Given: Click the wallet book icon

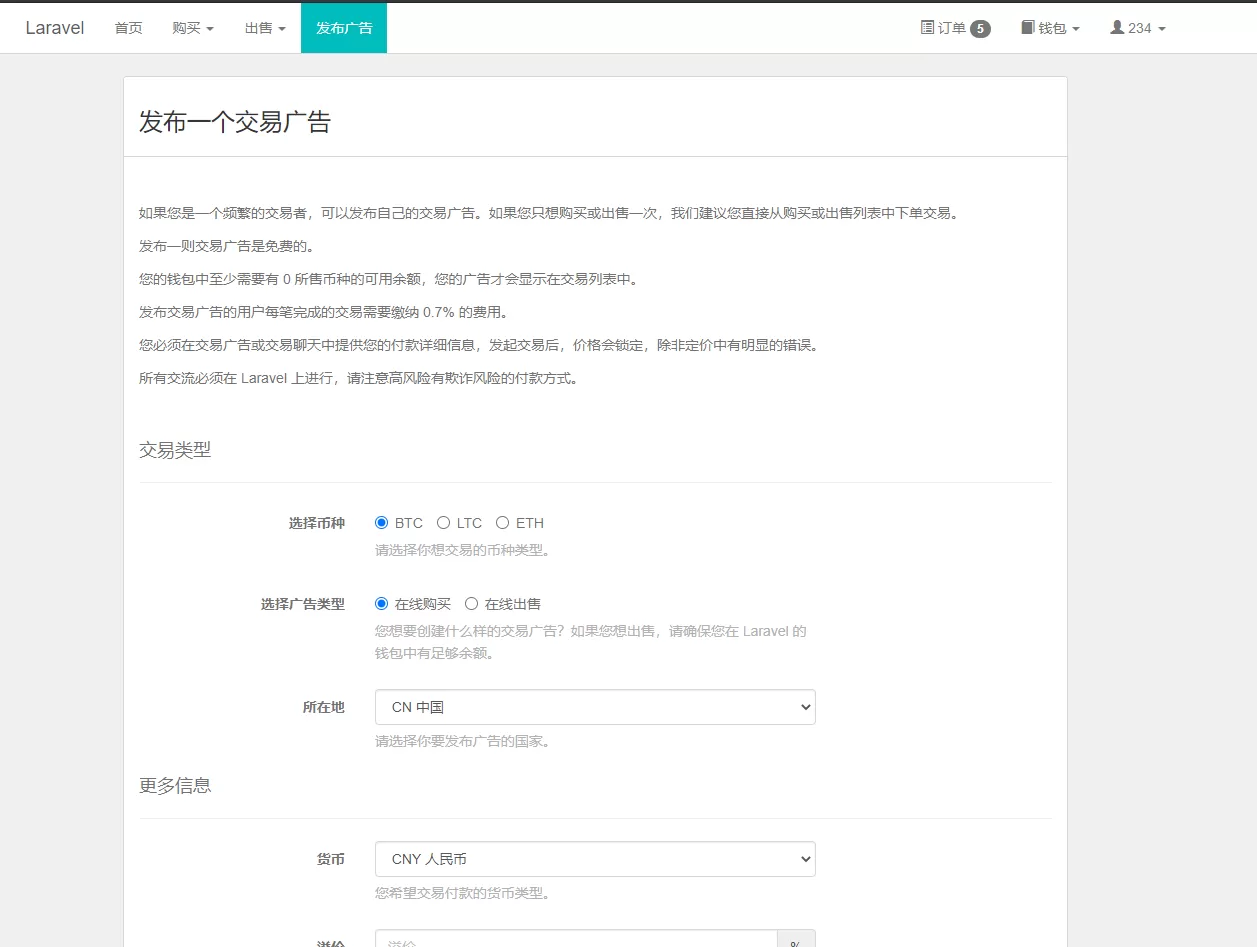Looking at the screenshot, I should [x=1027, y=28].
